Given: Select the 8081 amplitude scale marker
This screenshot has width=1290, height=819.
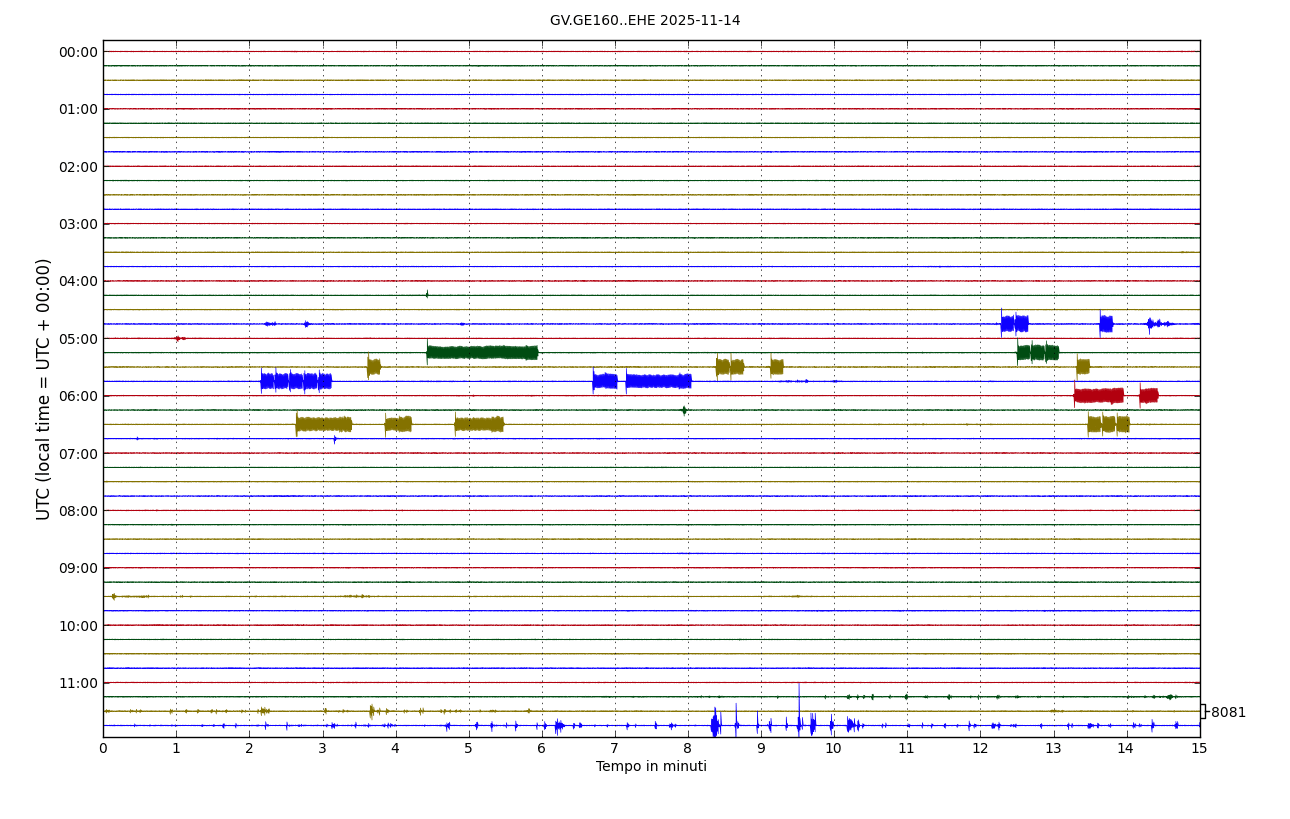Looking at the screenshot, I should (x=1227, y=713).
